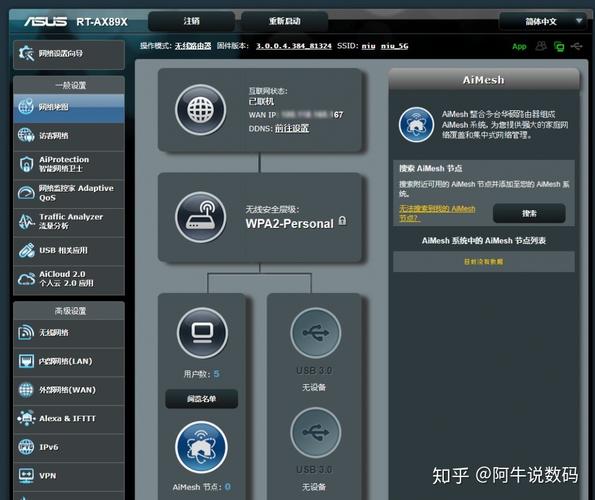
Task: Open the WAN settings globe icon
Action: pyautogui.click(x=26, y=390)
